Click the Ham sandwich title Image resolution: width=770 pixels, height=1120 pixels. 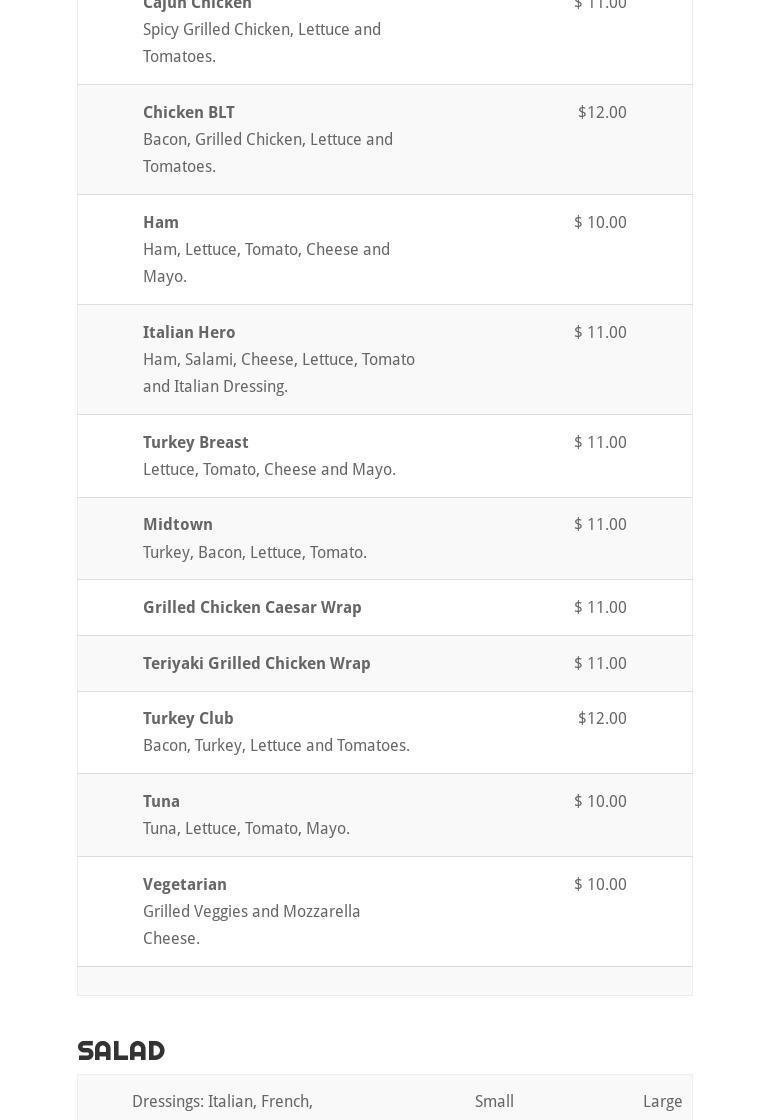coord(161,222)
